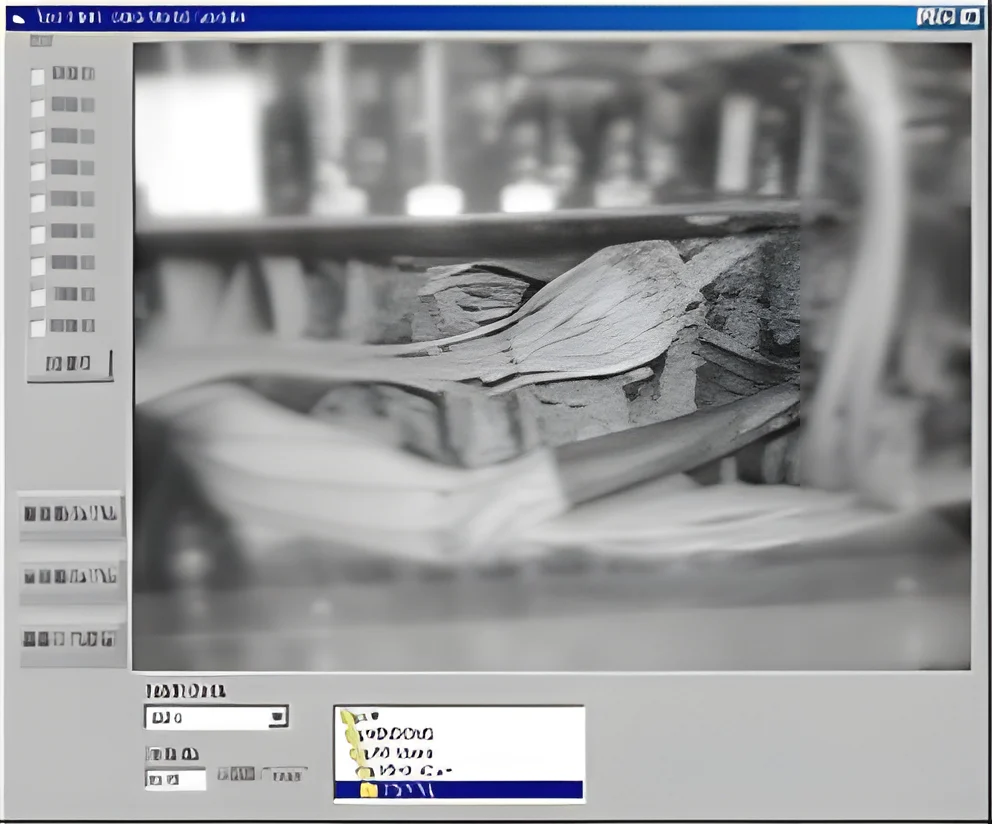Tick the second checkbox in the left column

click(38, 108)
